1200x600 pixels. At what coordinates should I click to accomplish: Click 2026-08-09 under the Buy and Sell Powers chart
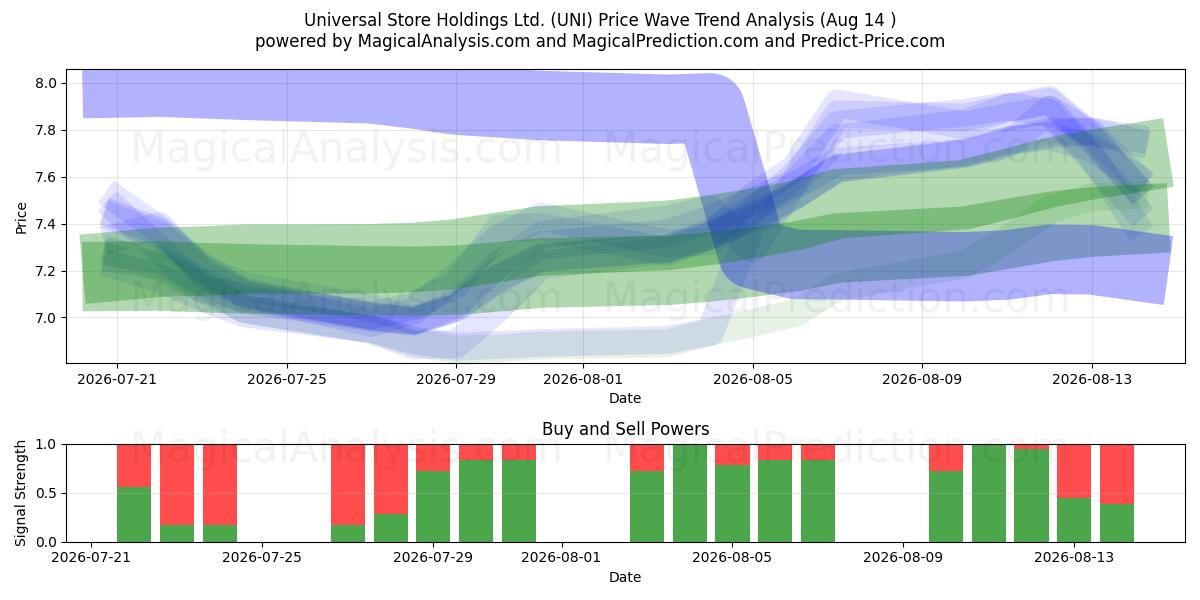coord(903,558)
